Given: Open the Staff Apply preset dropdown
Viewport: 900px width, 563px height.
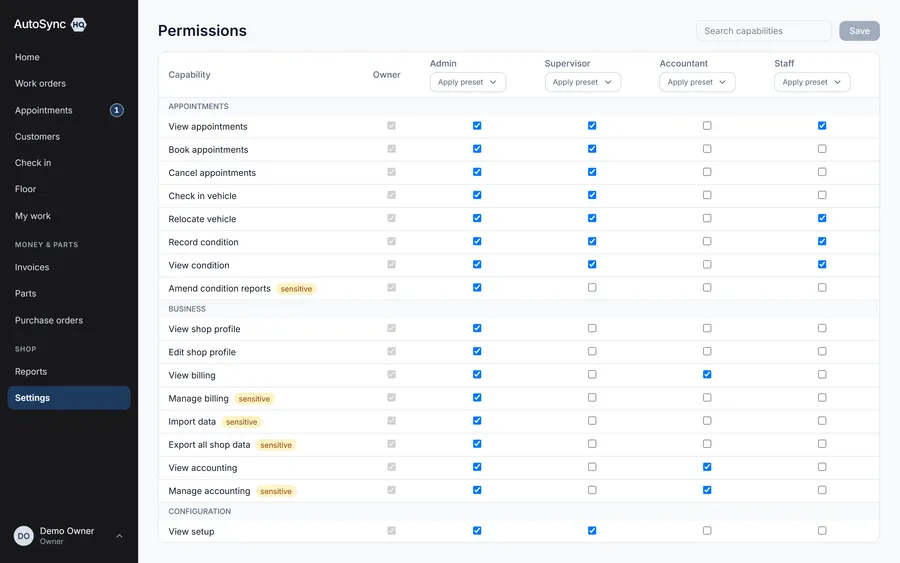Looking at the screenshot, I should click(x=812, y=82).
